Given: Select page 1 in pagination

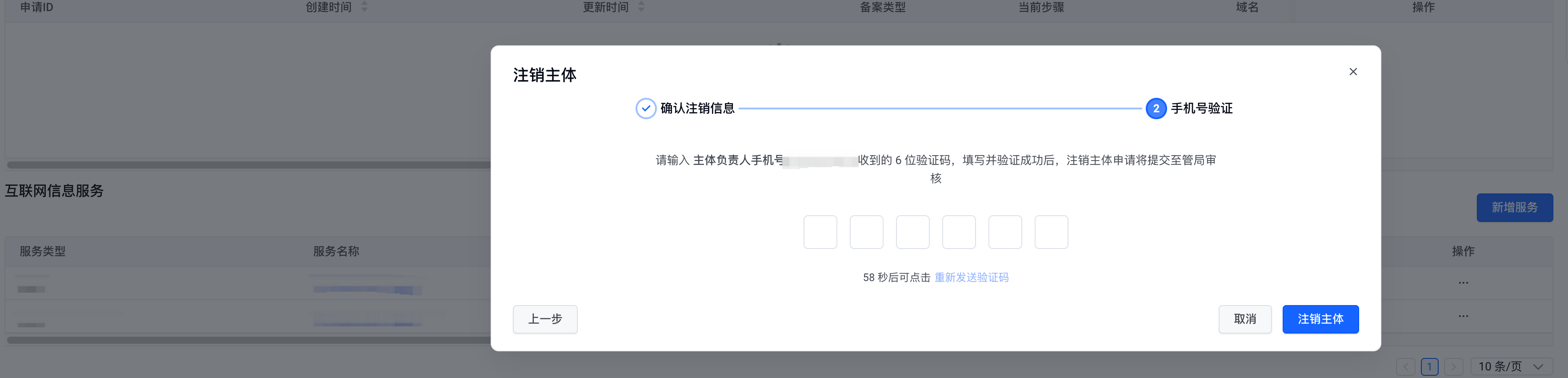Looking at the screenshot, I should (x=1429, y=366).
